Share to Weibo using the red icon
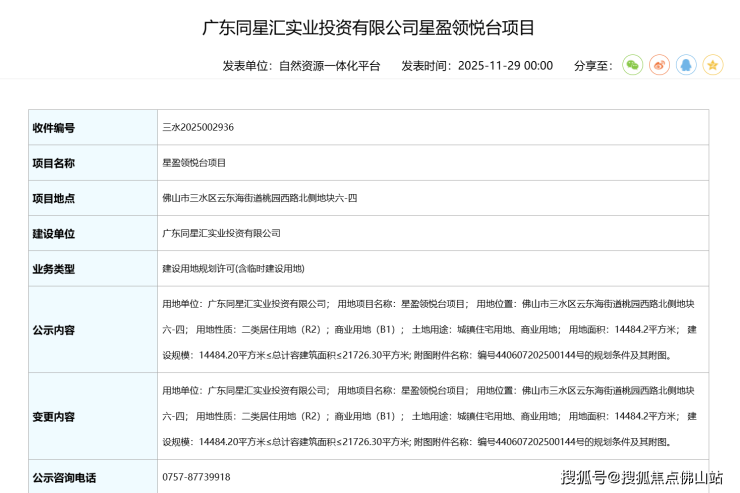 click(659, 65)
